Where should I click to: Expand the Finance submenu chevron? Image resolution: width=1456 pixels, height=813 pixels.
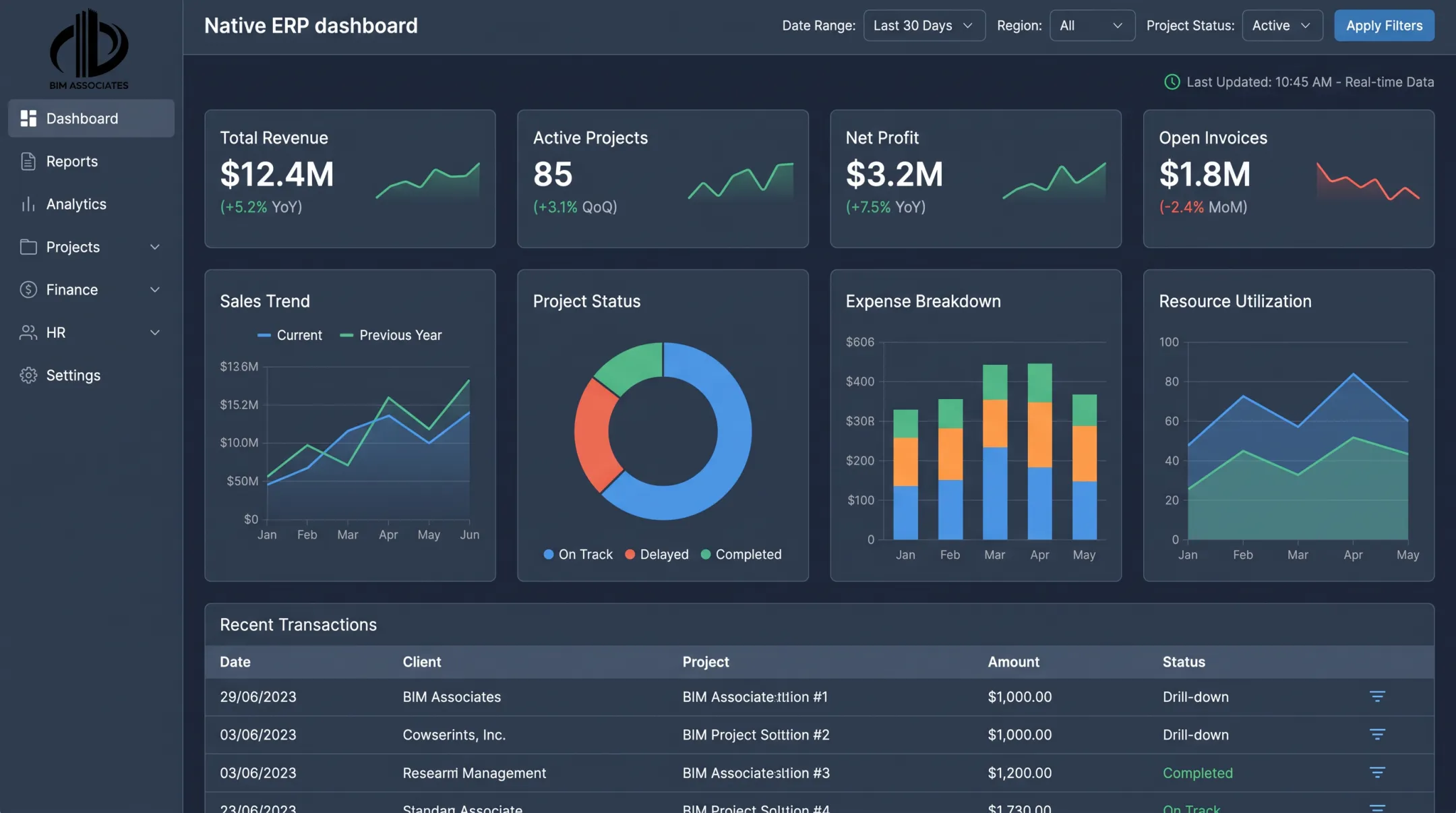coord(155,290)
